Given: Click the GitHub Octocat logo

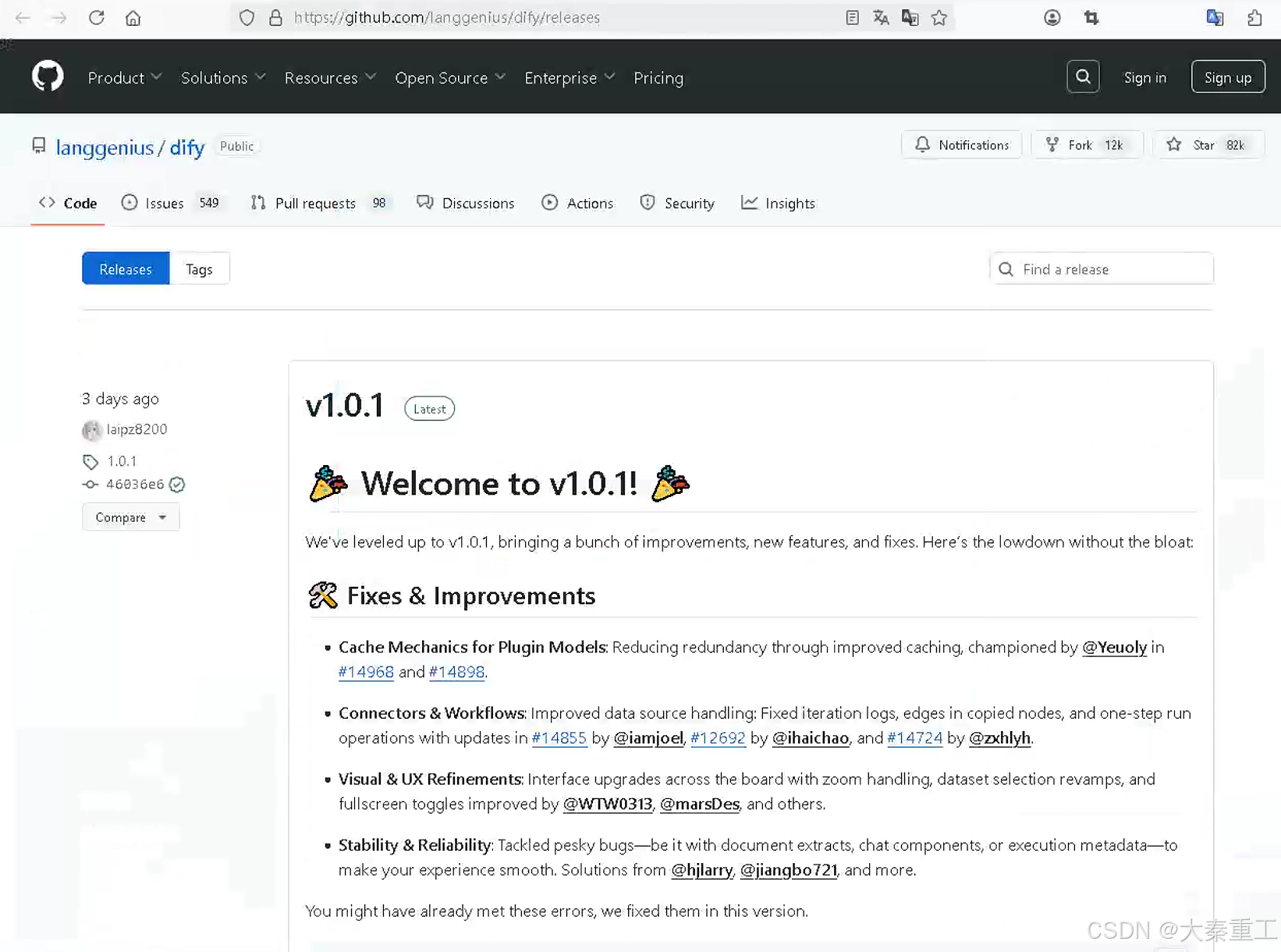Looking at the screenshot, I should [48, 76].
